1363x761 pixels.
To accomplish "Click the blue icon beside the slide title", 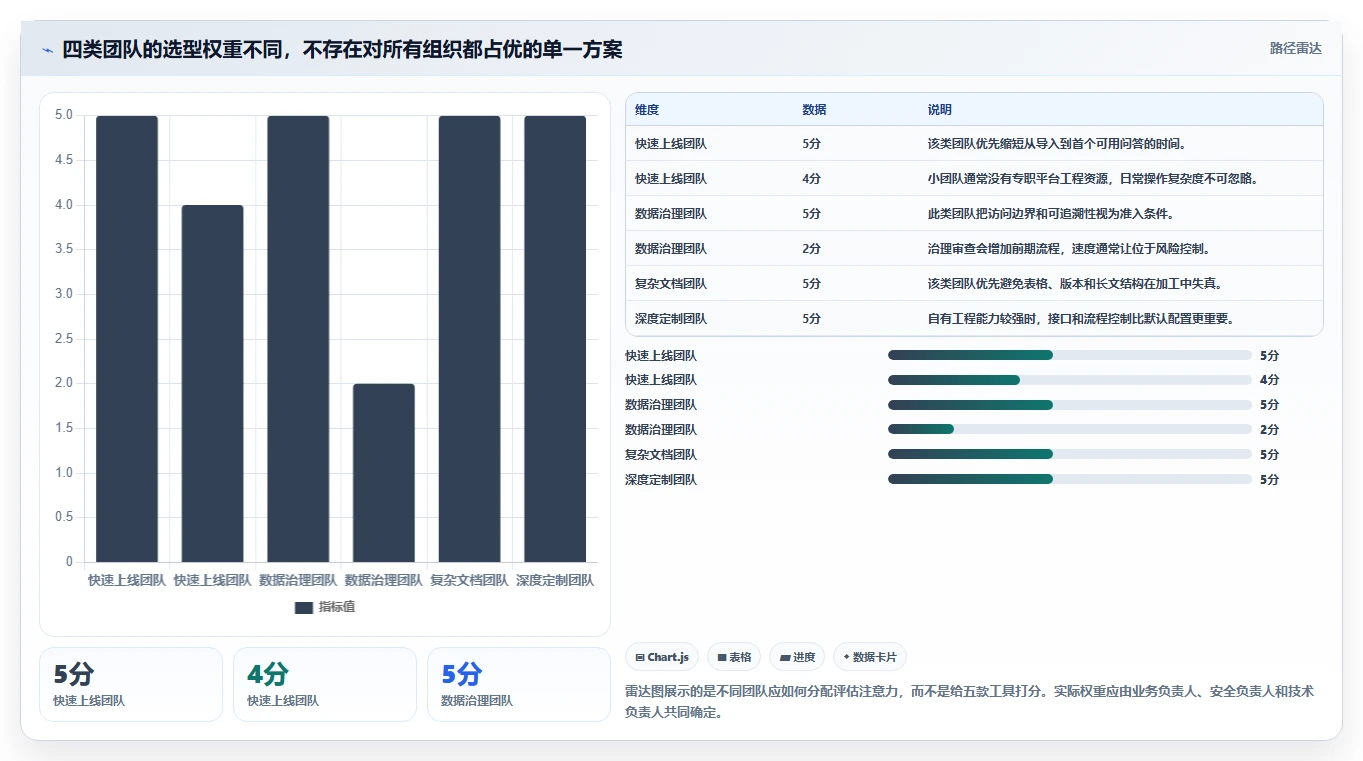I will [47, 49].
